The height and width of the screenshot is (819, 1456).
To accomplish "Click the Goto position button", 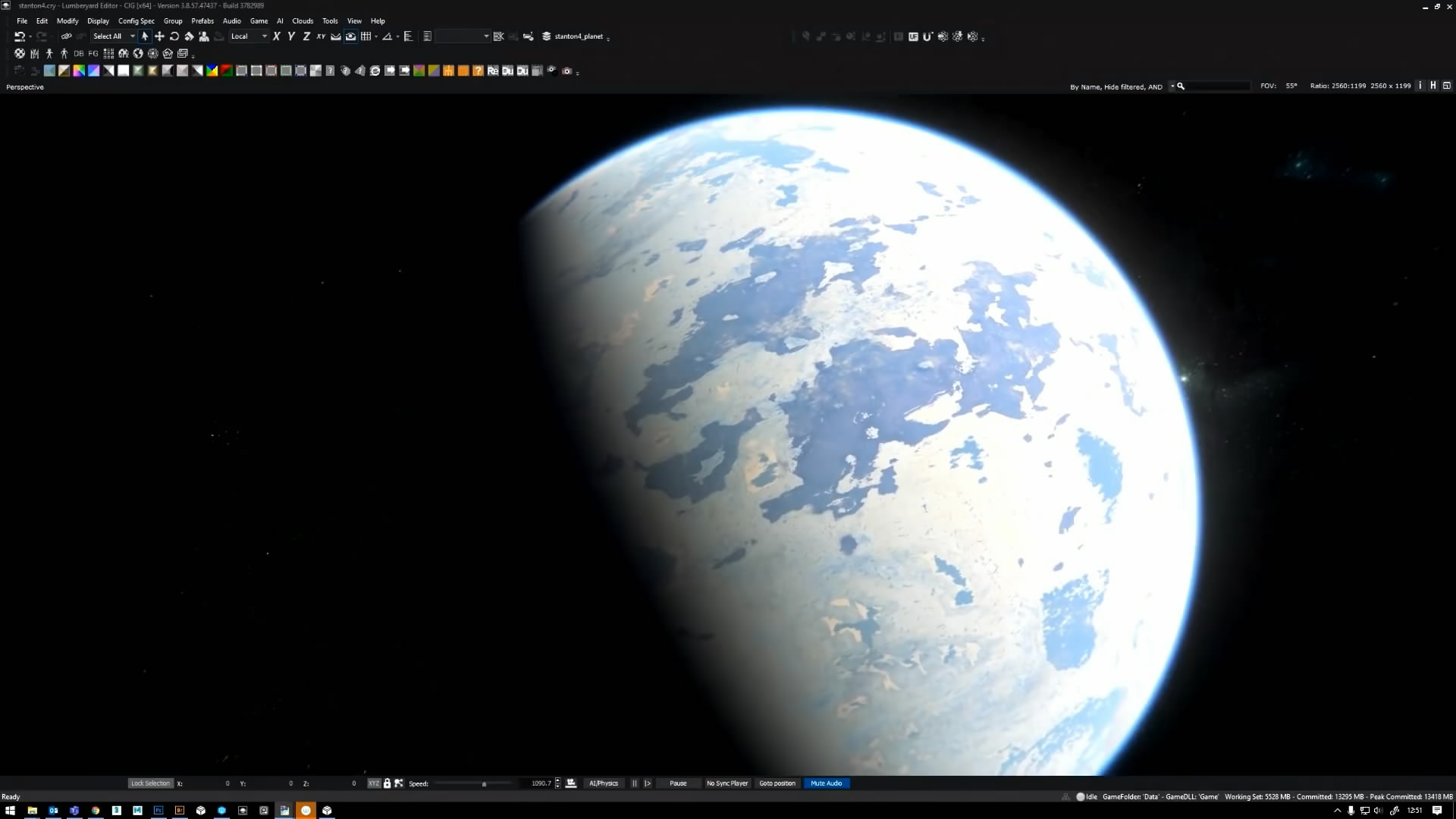I will point(777,783).
